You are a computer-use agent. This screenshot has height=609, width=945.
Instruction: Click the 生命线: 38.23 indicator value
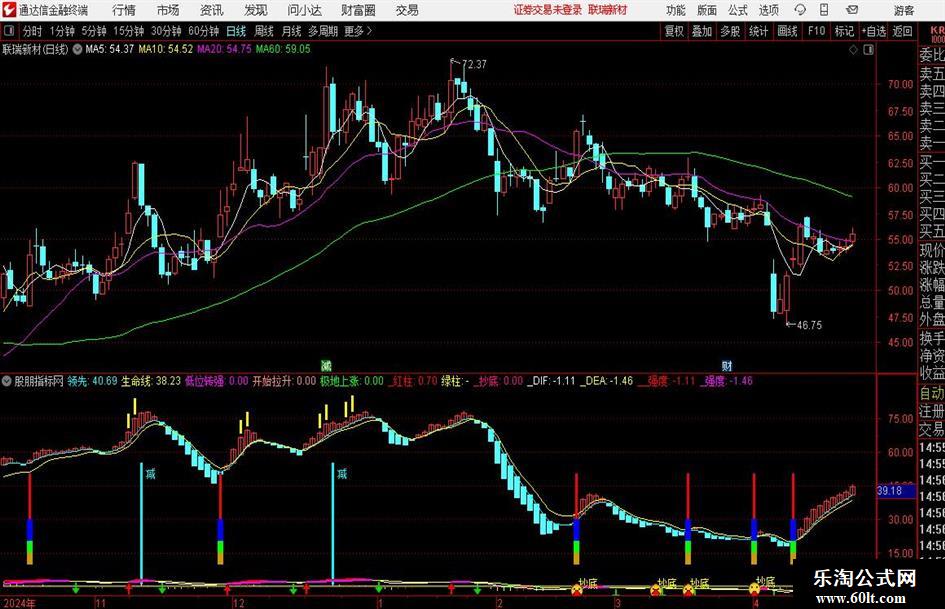(x=151, y=381)
